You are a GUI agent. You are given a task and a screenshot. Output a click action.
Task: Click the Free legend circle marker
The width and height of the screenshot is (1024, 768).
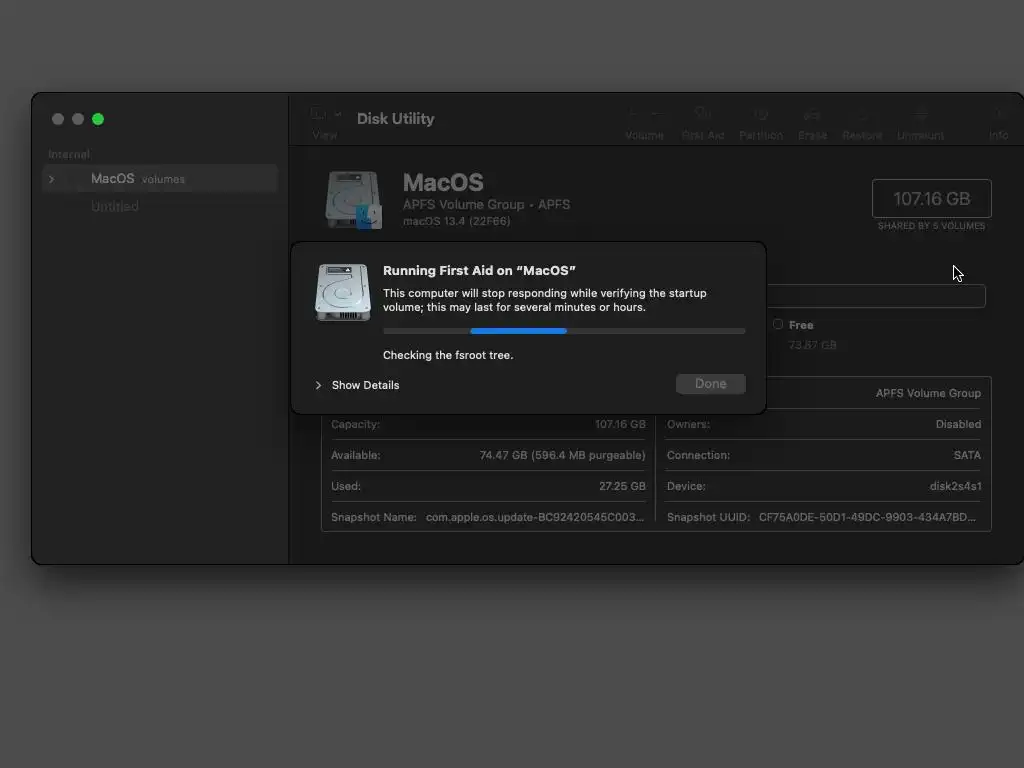(x=777, y=325)
